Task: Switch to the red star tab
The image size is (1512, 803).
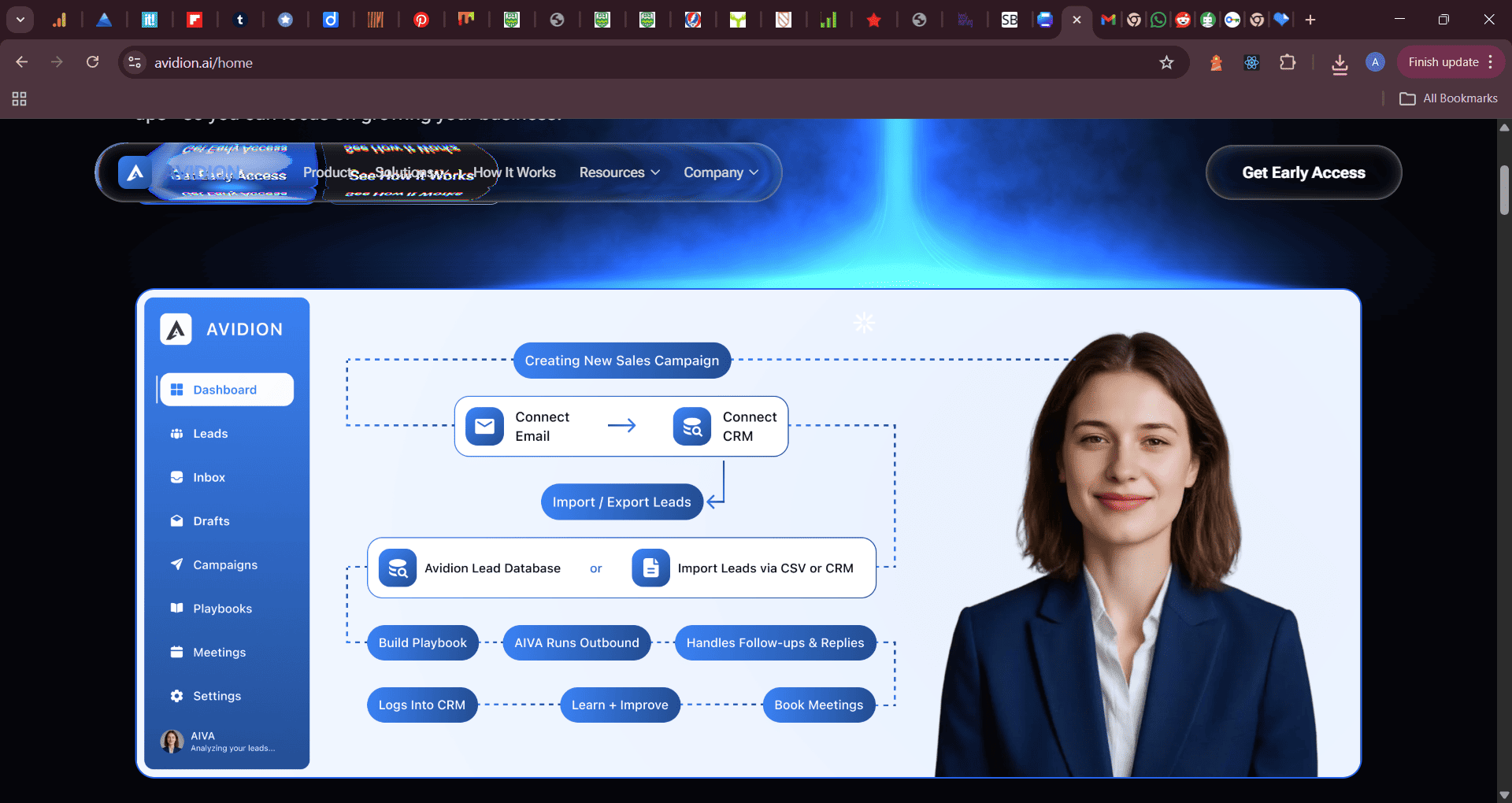Action: [873, 20]
